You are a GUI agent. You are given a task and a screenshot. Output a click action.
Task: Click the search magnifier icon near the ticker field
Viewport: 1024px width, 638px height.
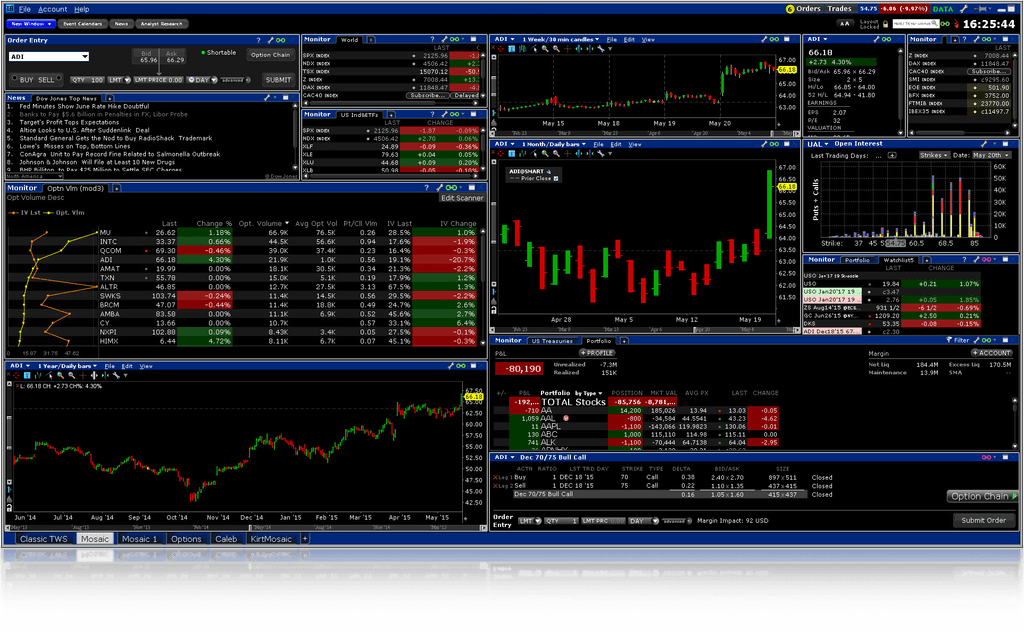click(x=934, y=24)
